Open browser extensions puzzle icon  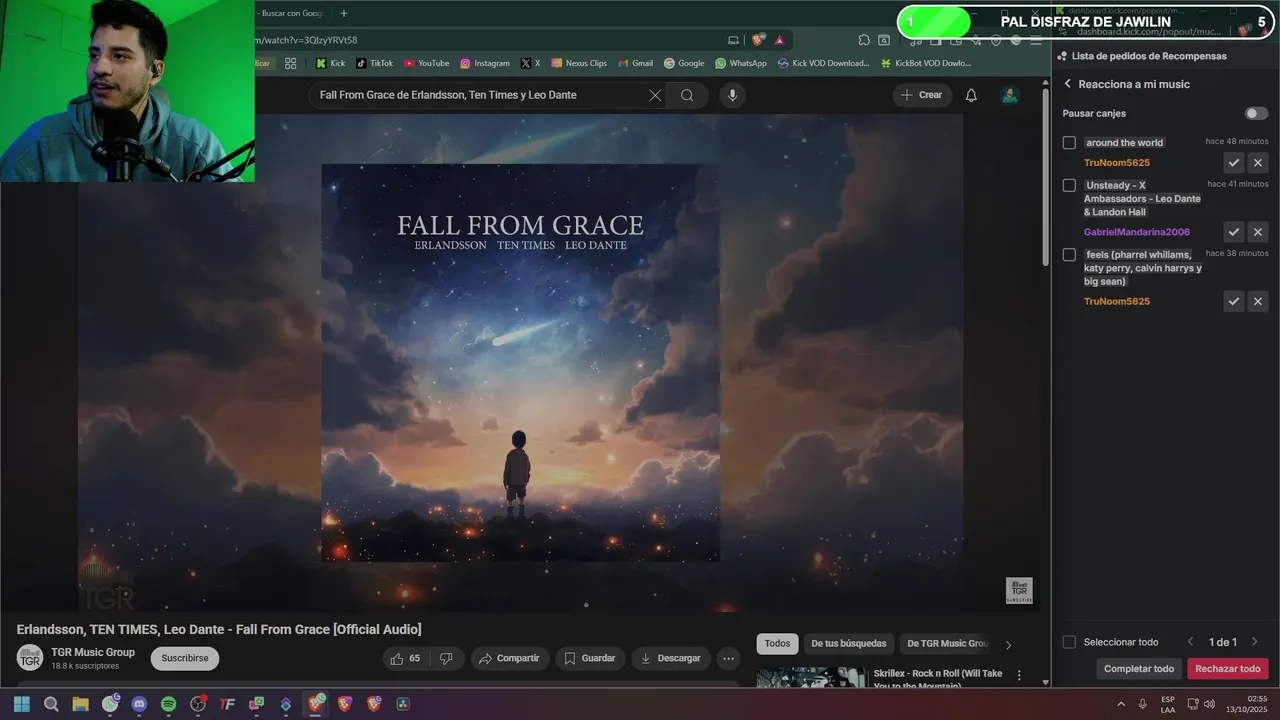click(864, 40)
